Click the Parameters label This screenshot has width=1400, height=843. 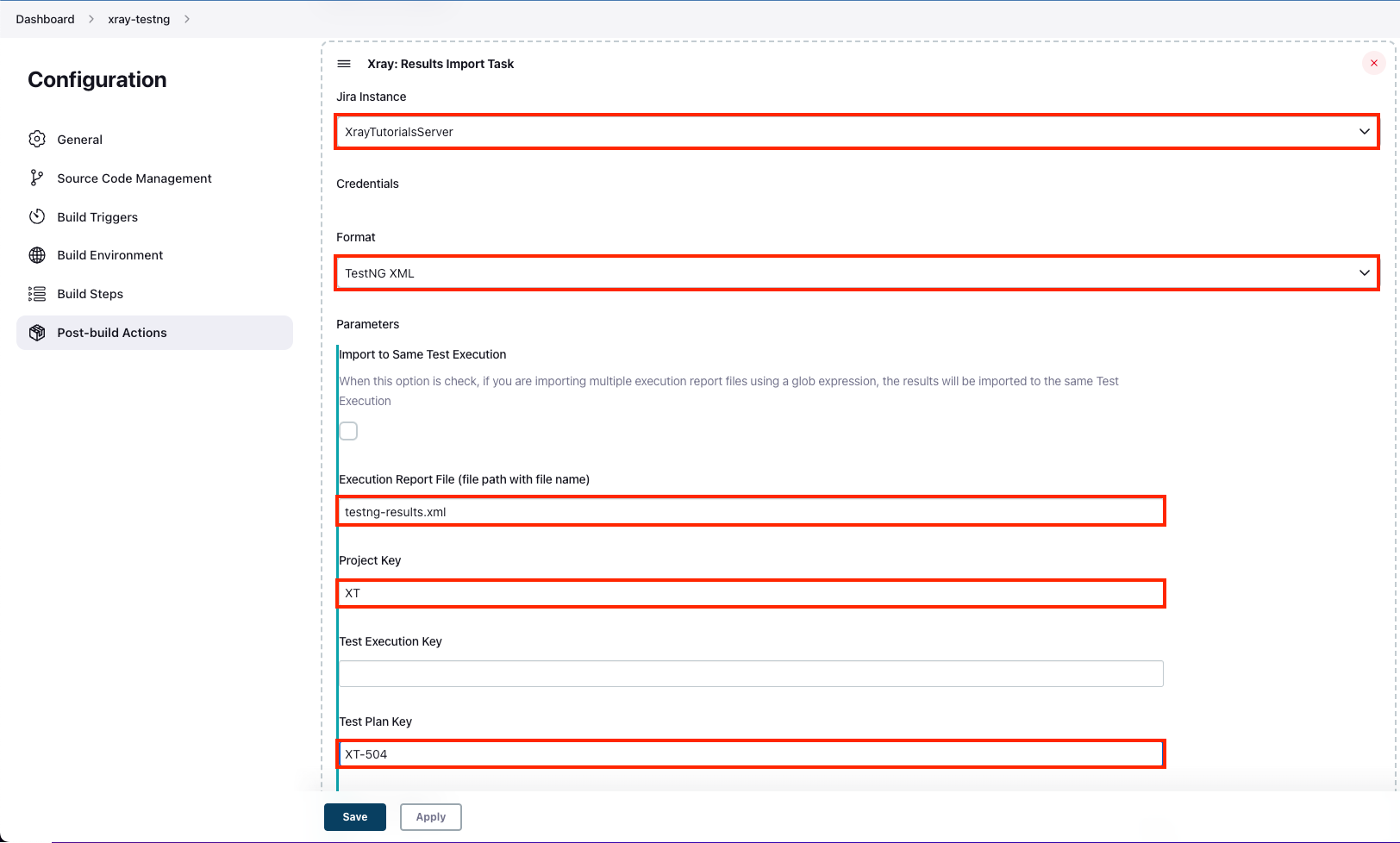[368, 324]
